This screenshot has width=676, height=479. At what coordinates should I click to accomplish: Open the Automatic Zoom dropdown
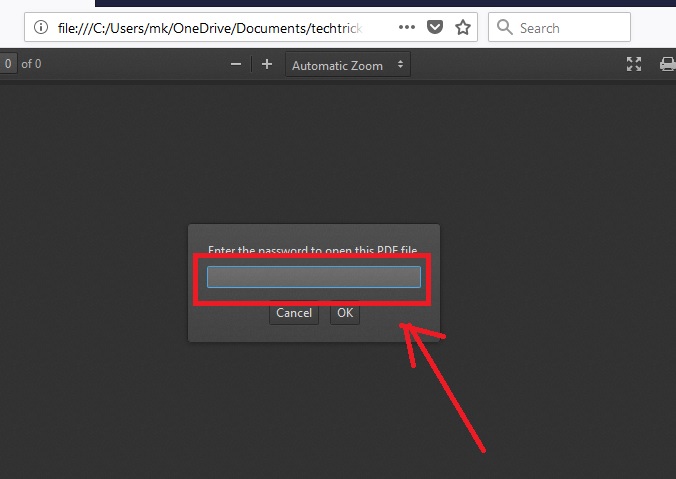346,65
